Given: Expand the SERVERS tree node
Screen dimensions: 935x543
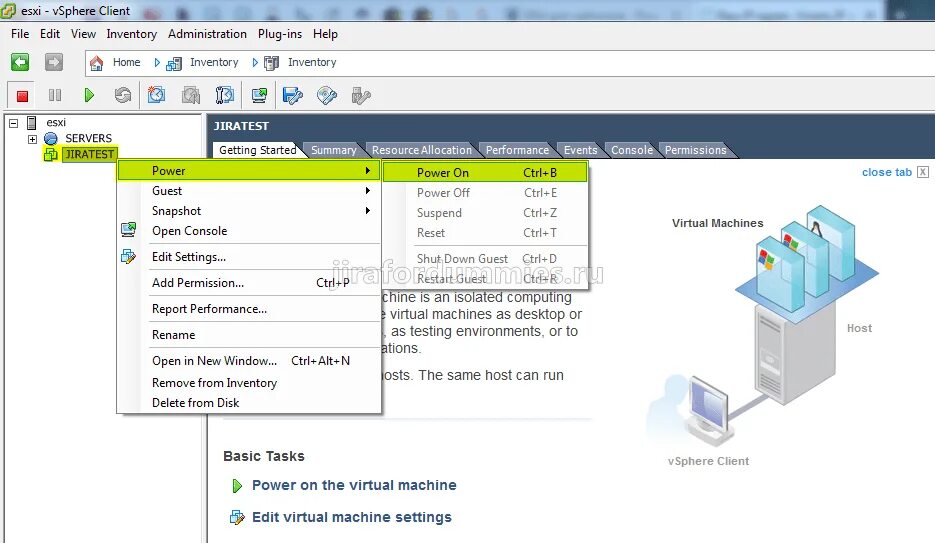Looking at the screenshot, I should click(x=32, y=139).
